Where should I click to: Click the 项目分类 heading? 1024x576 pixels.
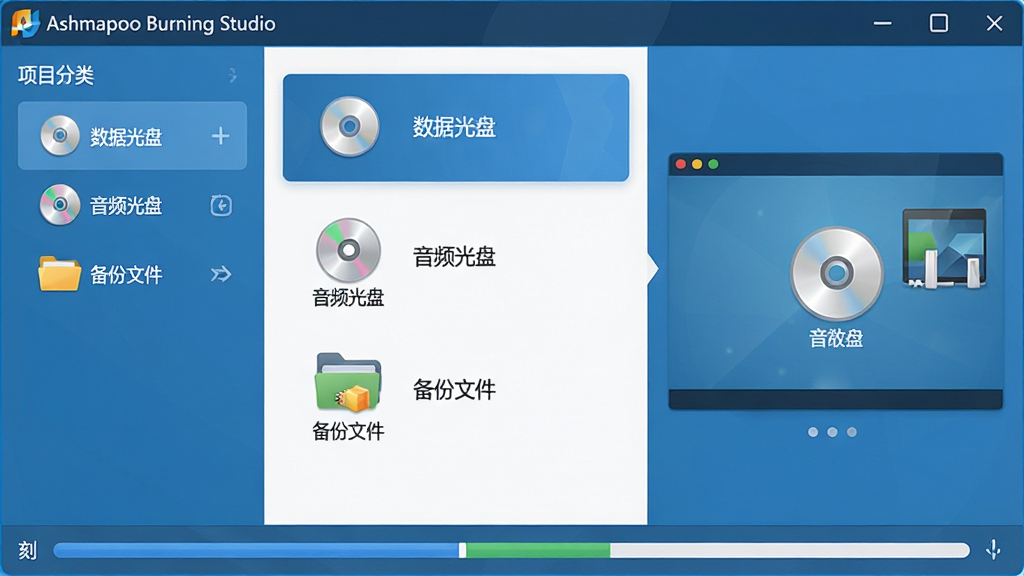56,75
